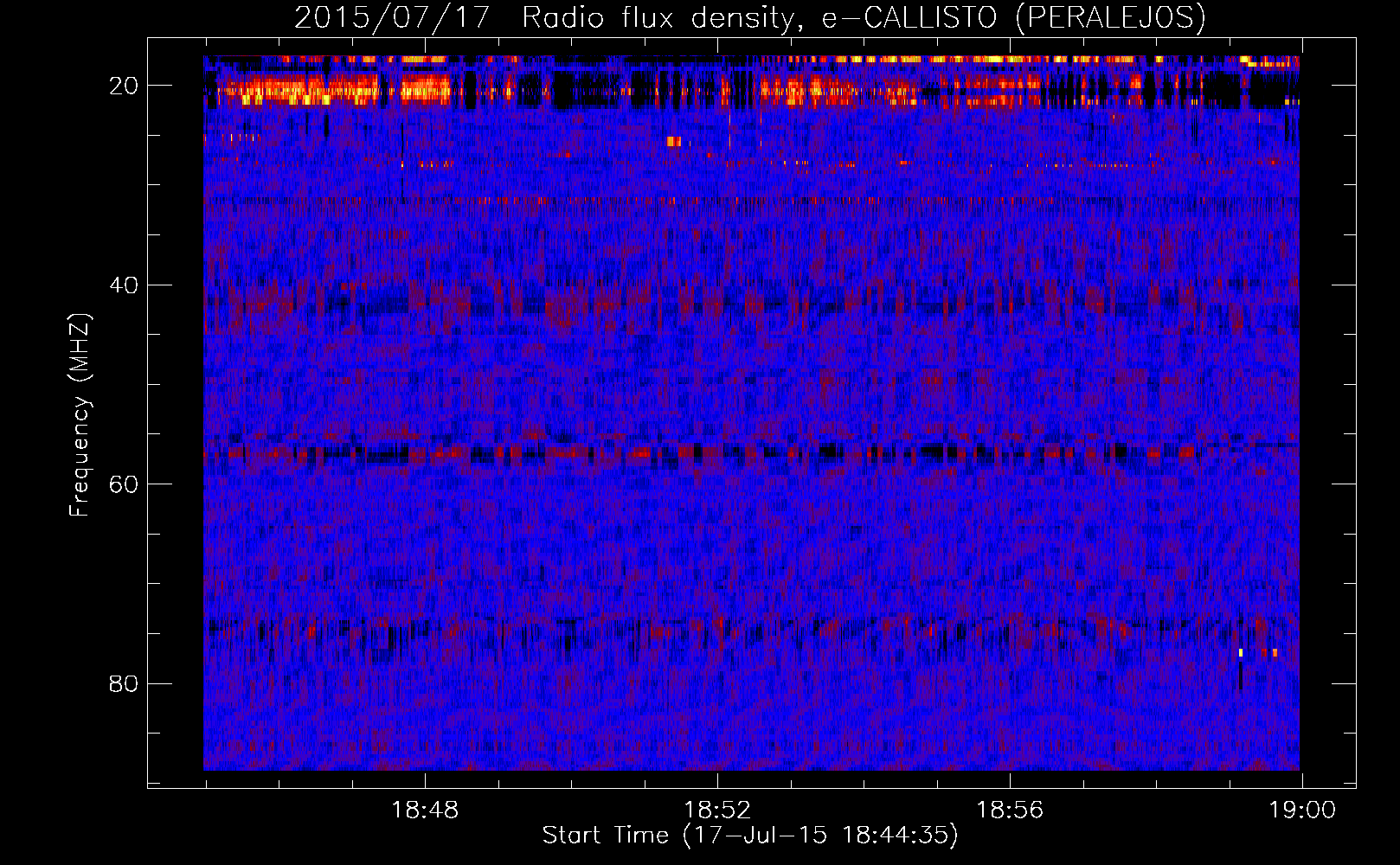Click the 18:52 time axis label
This screenshot has height=865, width=1400.
click(x=717, y=811)
